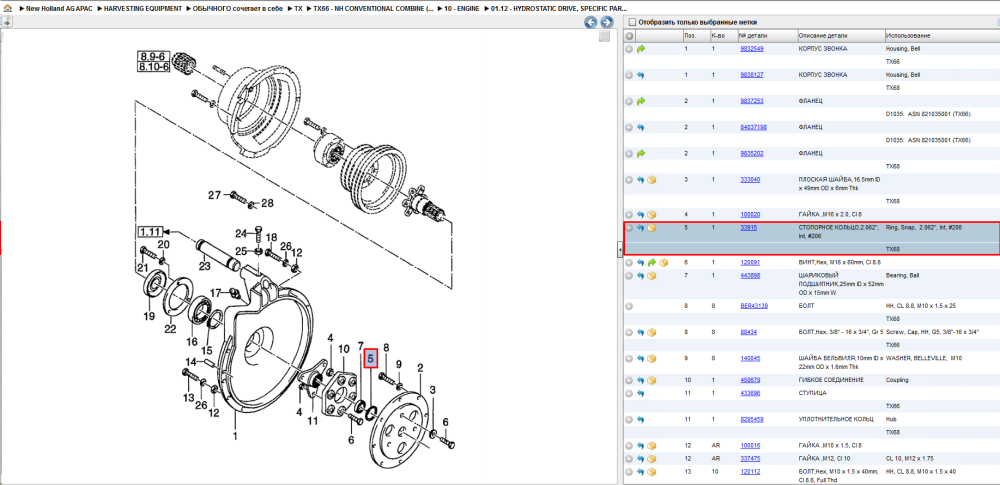Open part number link 8295459
Image resolution: width=1000 pixels, height=485 pixels.
751,419
